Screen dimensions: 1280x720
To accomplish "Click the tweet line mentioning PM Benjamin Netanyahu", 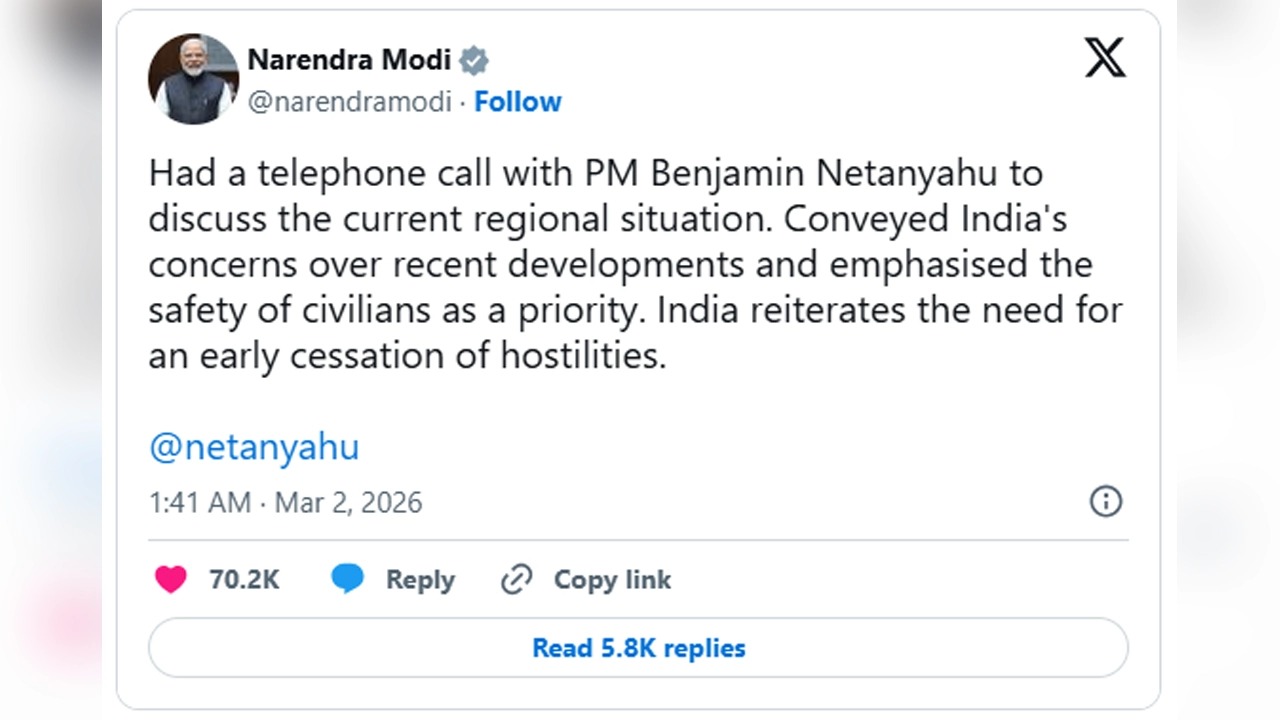I will point(595,173).
